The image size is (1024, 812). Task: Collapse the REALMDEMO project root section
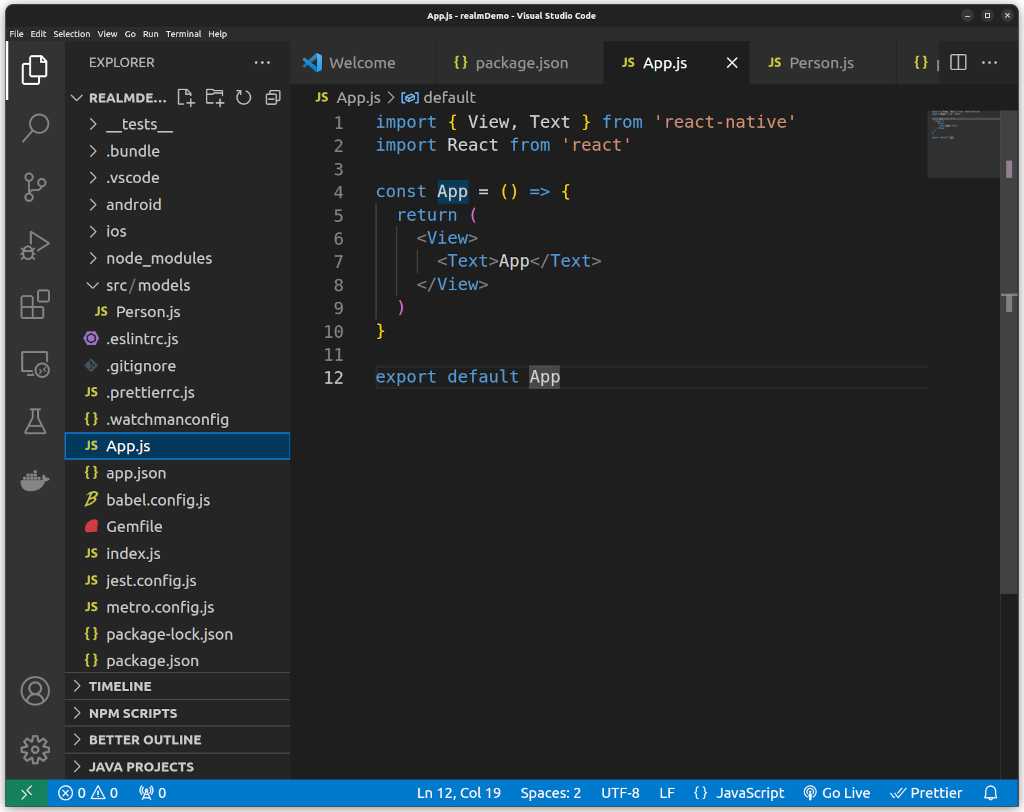click(120, 98)
